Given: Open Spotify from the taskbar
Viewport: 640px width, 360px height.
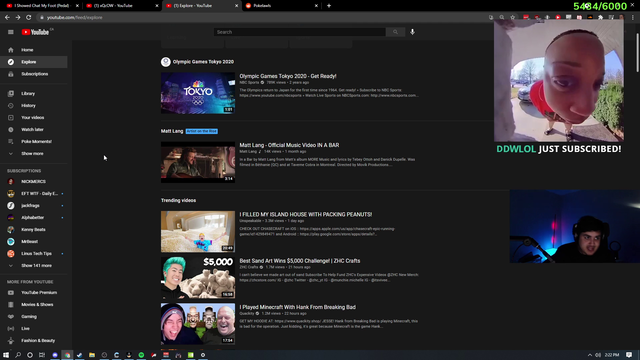Looking at the screenshot, I should coord(141,355).
